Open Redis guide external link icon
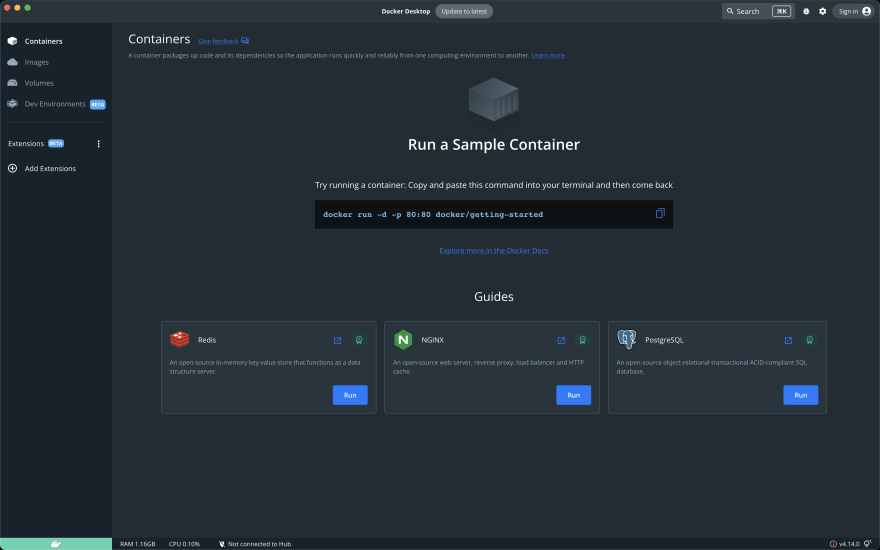Screen dimensions: 880x550 pyautogui.click(x=337, y=340)
